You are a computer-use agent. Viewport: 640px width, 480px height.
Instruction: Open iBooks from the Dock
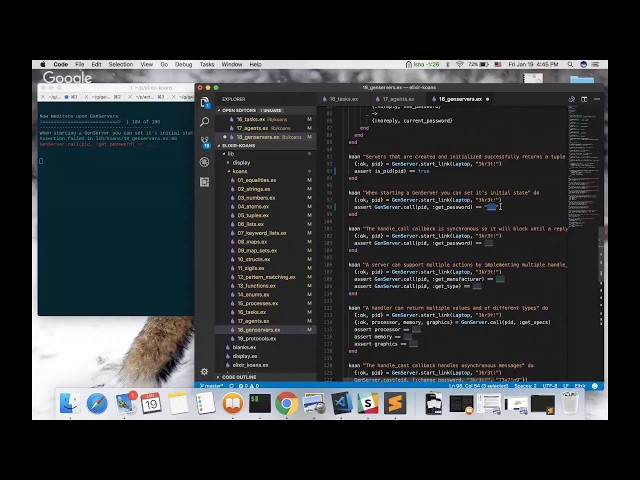click(233, 404)
